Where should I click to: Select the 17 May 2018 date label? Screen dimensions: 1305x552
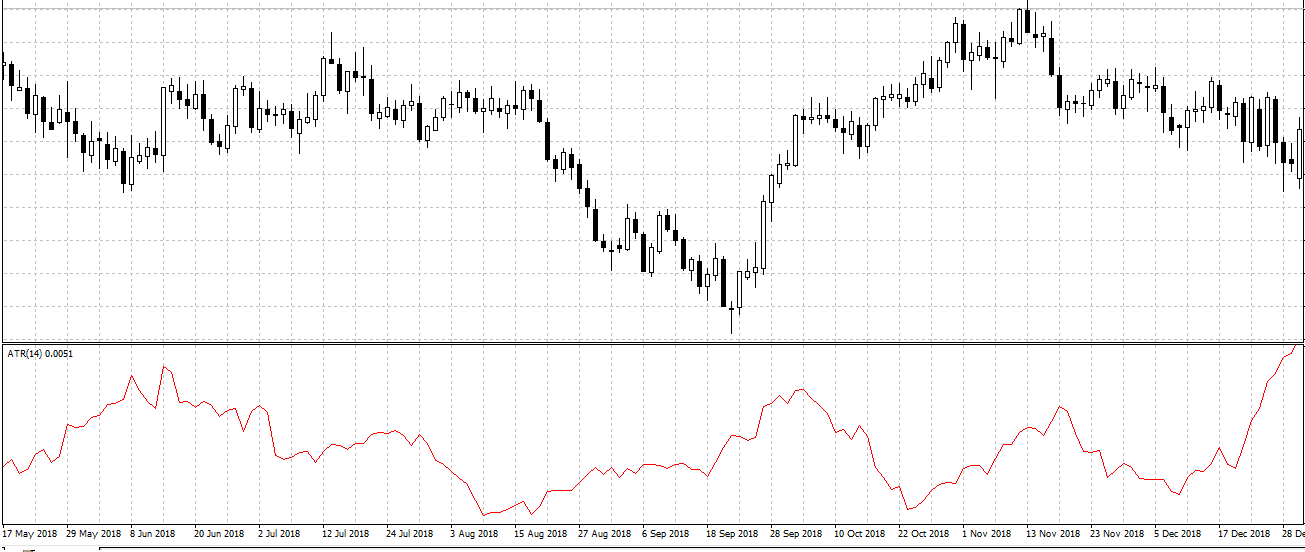pos(31,534)
